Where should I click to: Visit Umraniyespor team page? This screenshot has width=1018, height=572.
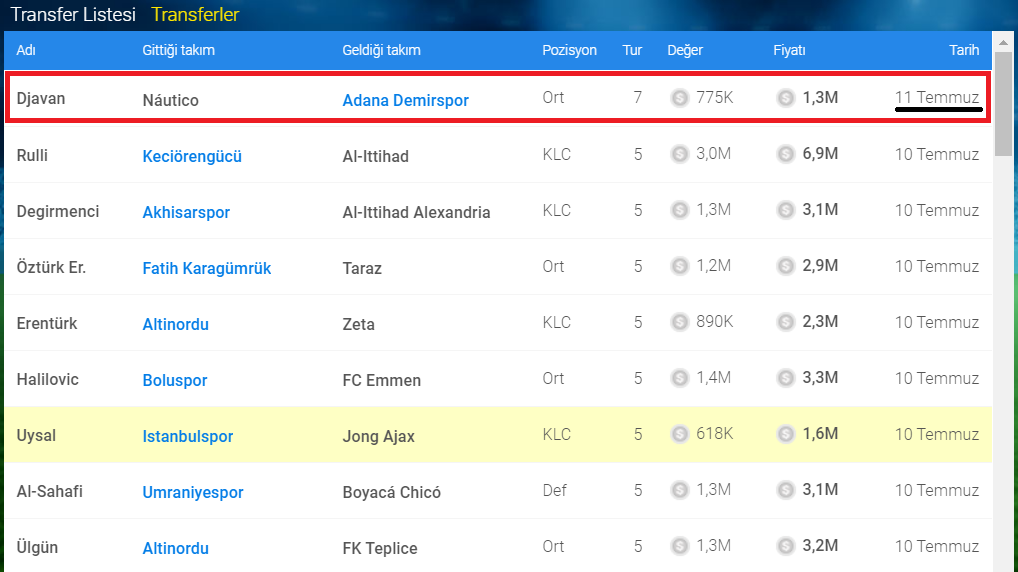pos(193,492)
